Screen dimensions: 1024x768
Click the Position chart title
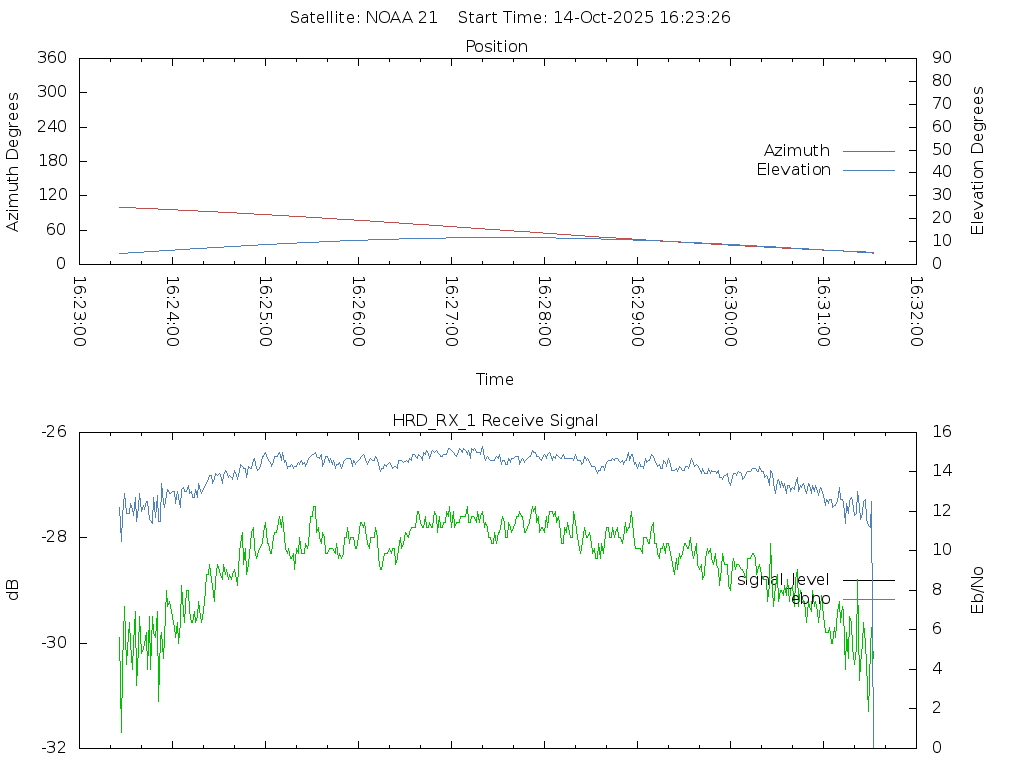(x=496, y=47)
